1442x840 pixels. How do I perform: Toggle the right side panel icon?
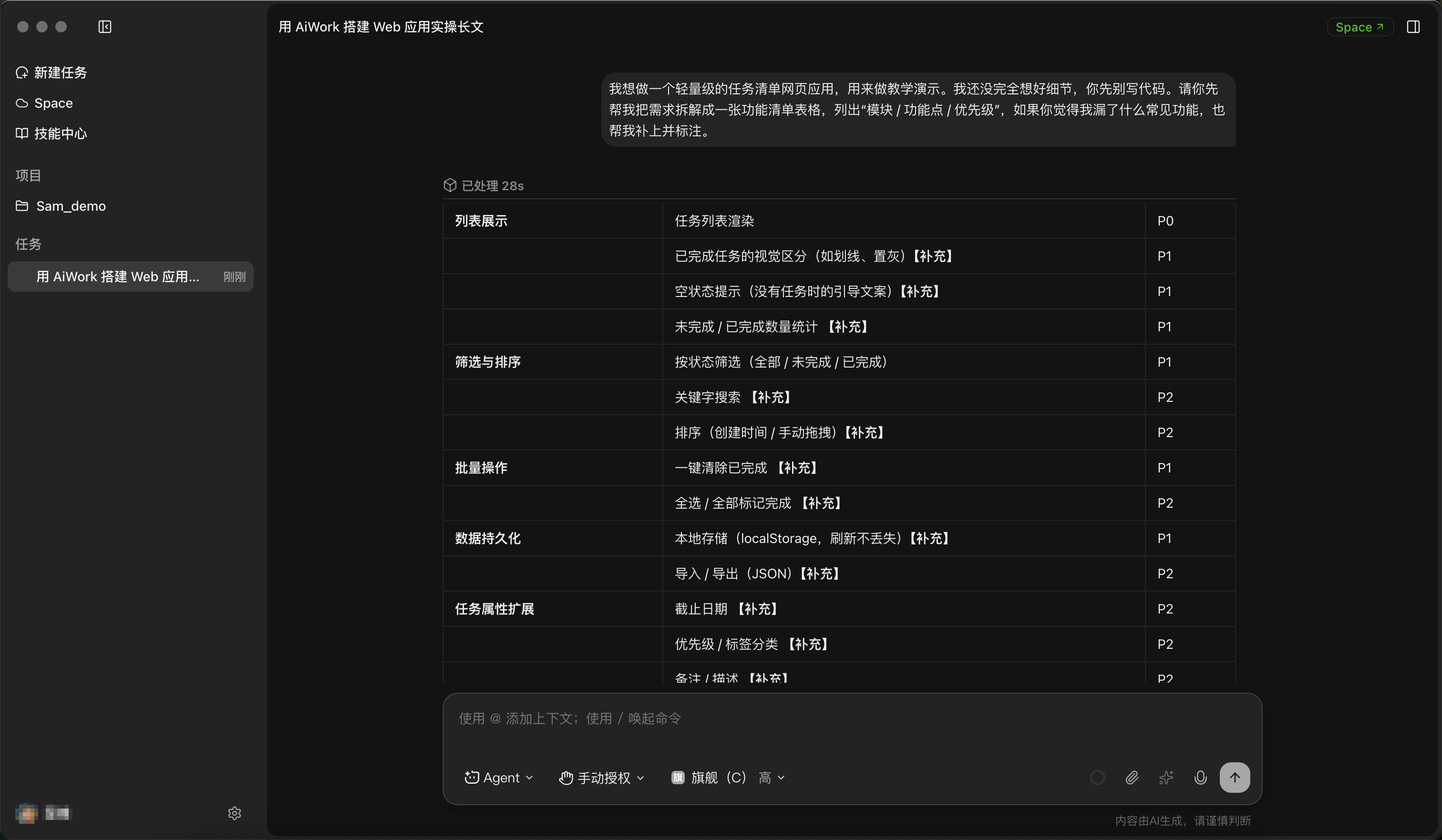pyautogui.click(x=1413, y=27)
